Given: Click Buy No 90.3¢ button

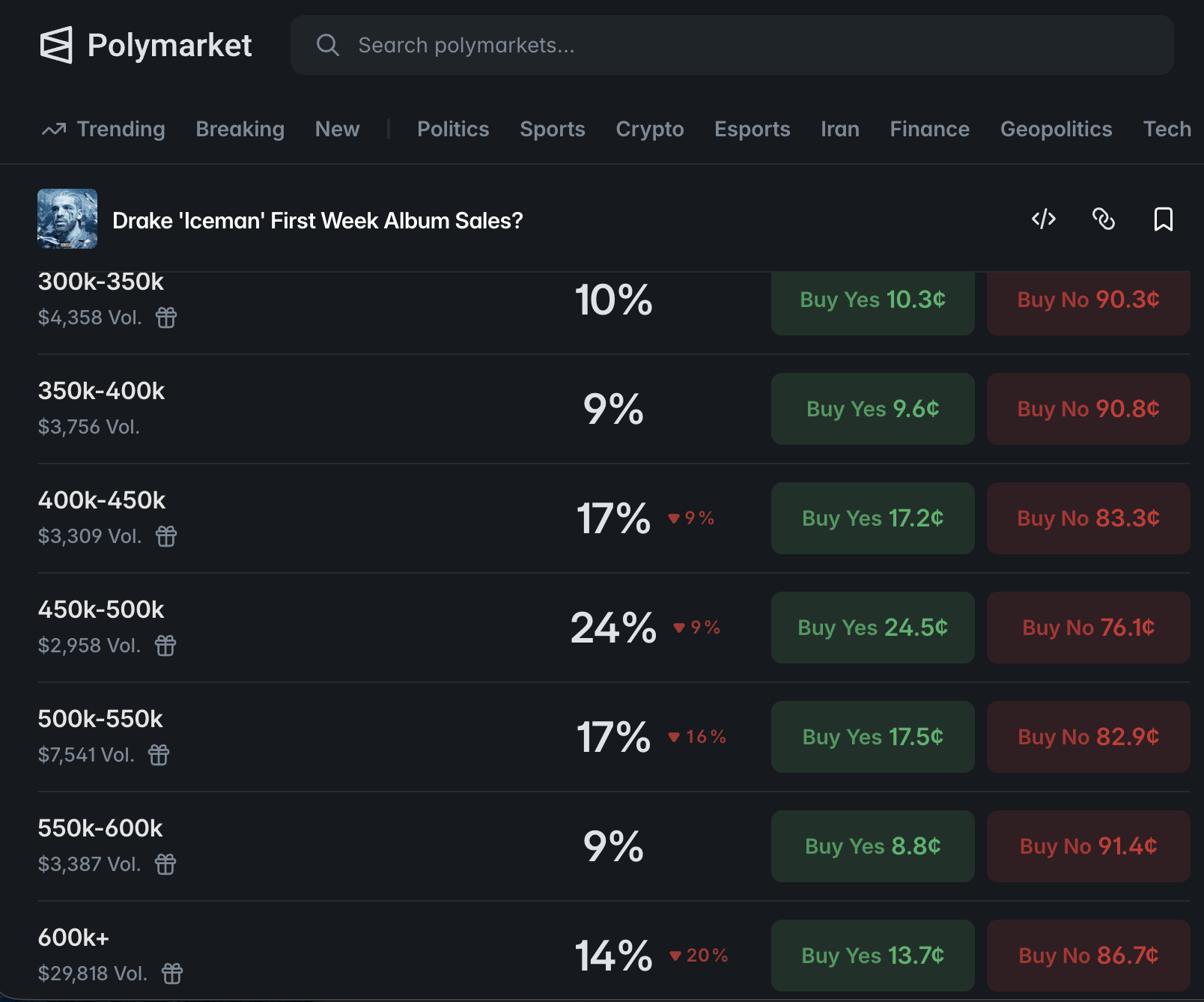Looking at the screenshot, I should (x=1089, y=303).
